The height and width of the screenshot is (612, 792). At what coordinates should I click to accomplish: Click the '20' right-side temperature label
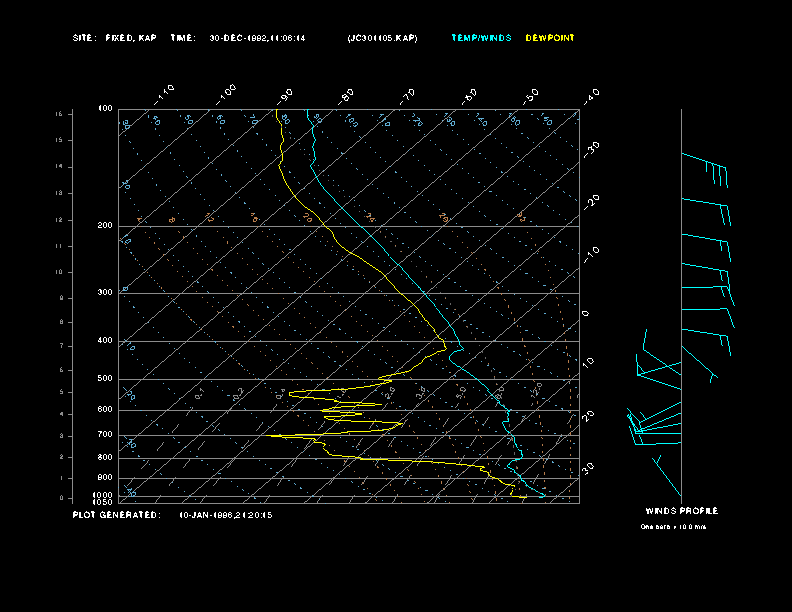tap(588, 416)
